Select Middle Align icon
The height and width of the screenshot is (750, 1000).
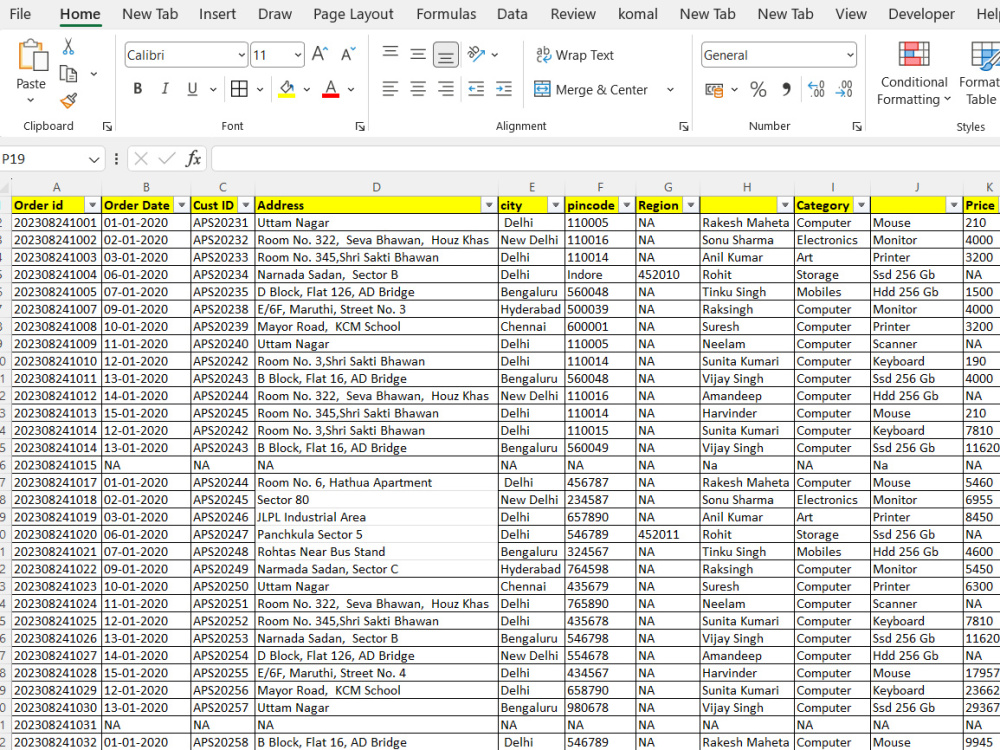click(418, 54)
